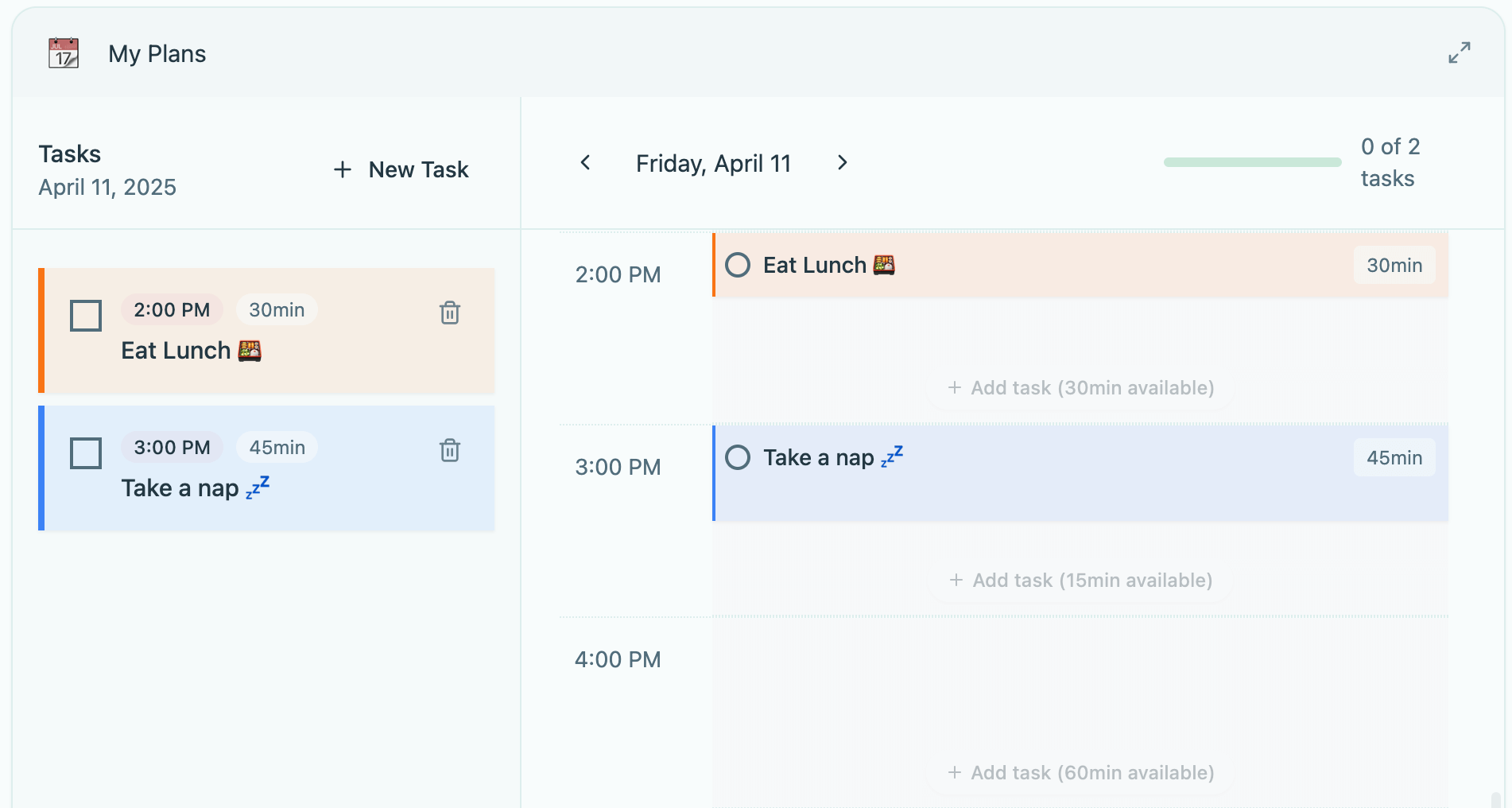This screenshot has height=808, width=1512.
Task: Delete the Take a nap task with trash icon
Action: click(449, 451)
